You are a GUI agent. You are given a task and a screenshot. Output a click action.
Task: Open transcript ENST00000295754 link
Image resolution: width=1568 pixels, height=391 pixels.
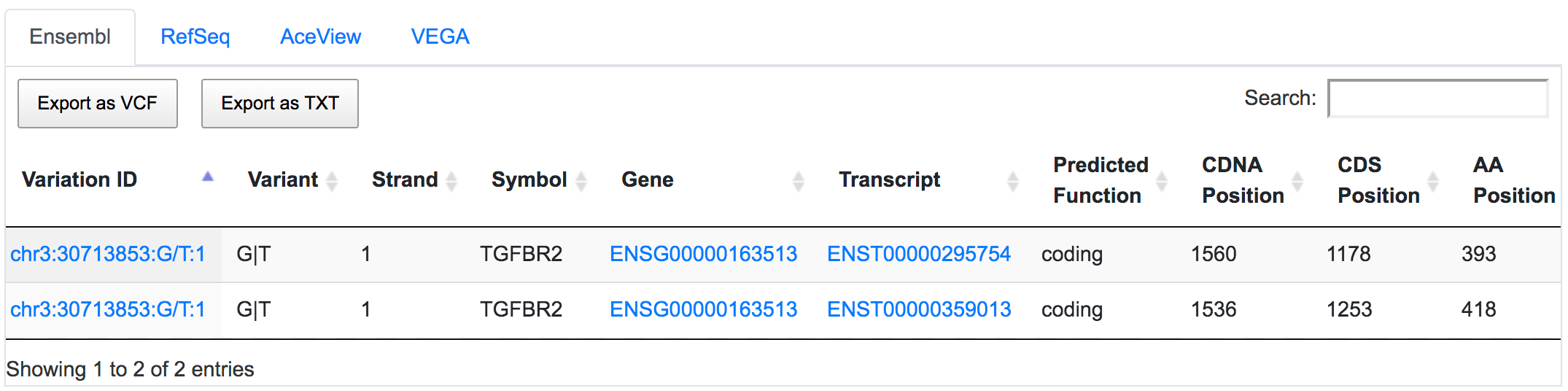[x=919, y=254]
